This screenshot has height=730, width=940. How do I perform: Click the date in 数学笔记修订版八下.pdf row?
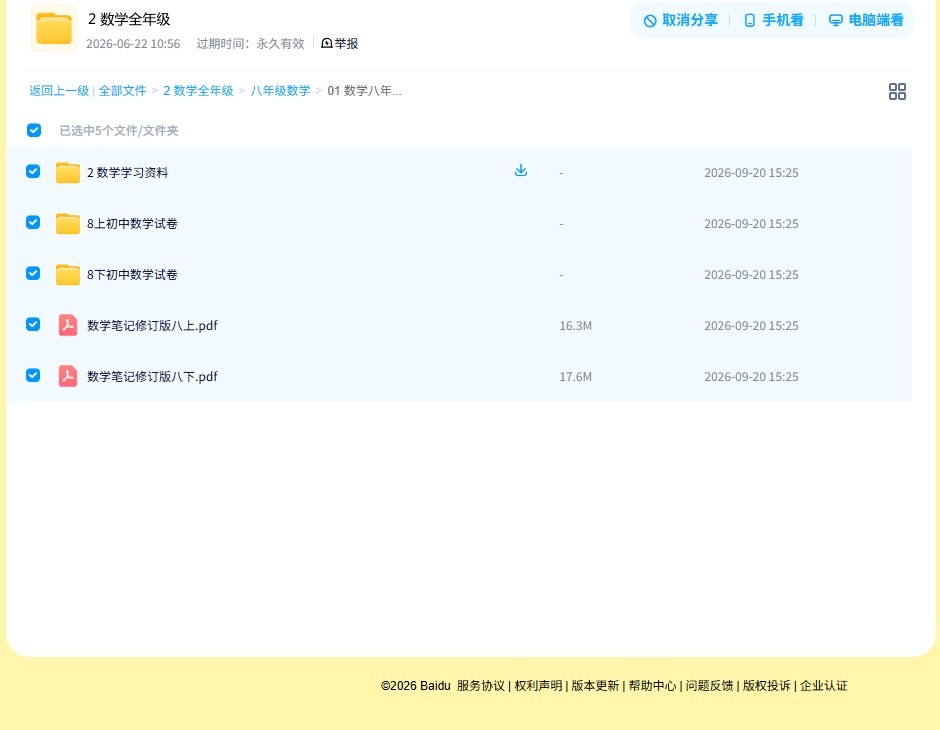click(x=751, y=376)
